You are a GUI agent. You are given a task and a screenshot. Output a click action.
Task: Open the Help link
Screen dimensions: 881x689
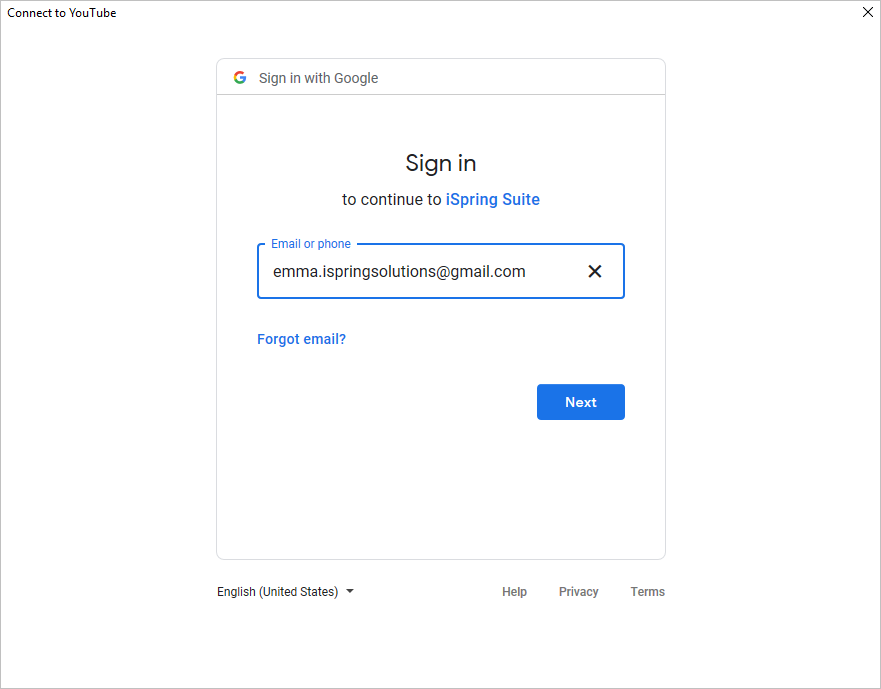(x=514, y=591)
